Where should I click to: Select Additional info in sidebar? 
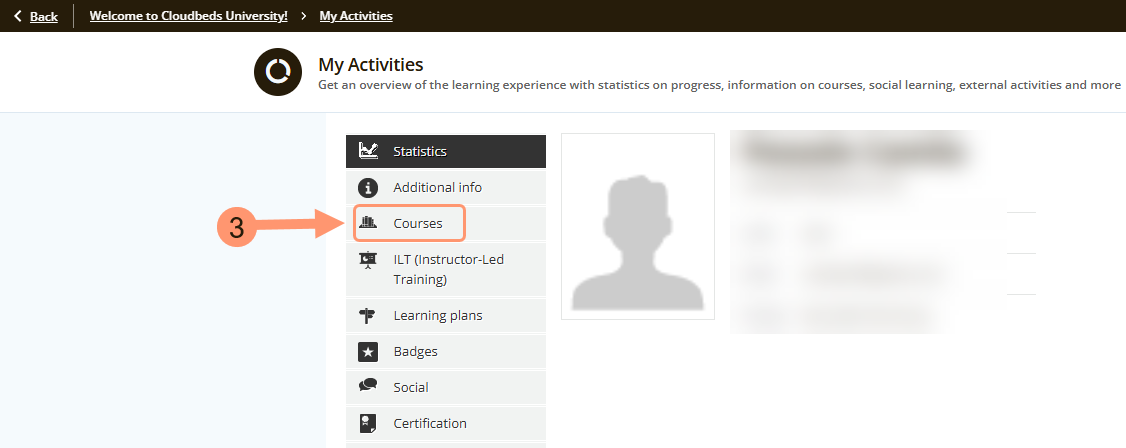(x=437, y=187)
